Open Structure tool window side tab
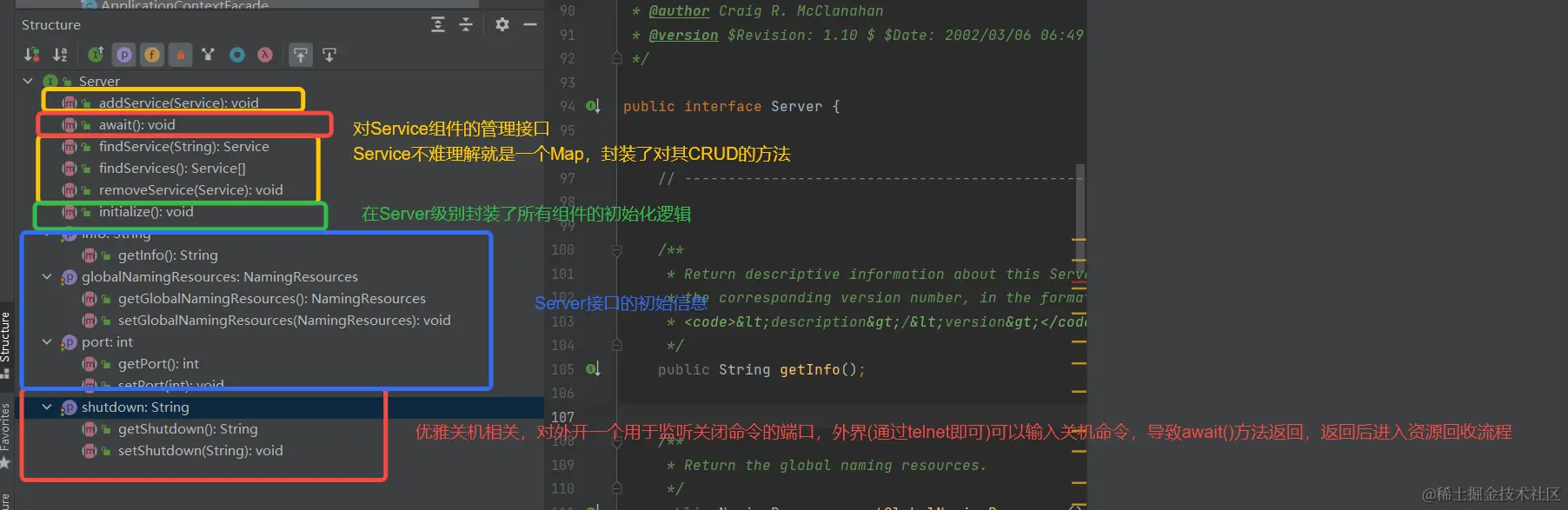The image size is (1568, 510). point(5,343)
